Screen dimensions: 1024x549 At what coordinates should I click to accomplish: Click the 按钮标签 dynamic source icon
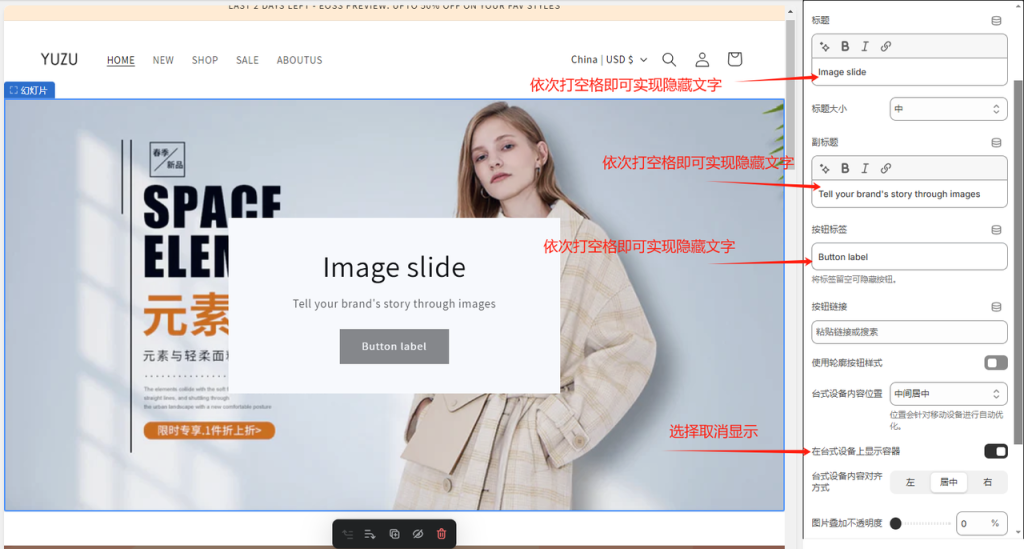[996, 230]
